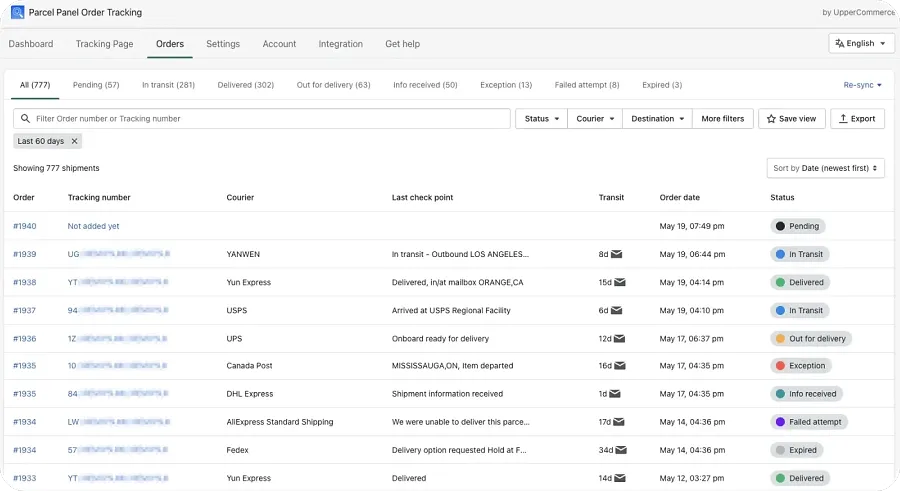Show Out for delivery (63) shipments
This screenshot has width=900, height=491.
[333, 85]
